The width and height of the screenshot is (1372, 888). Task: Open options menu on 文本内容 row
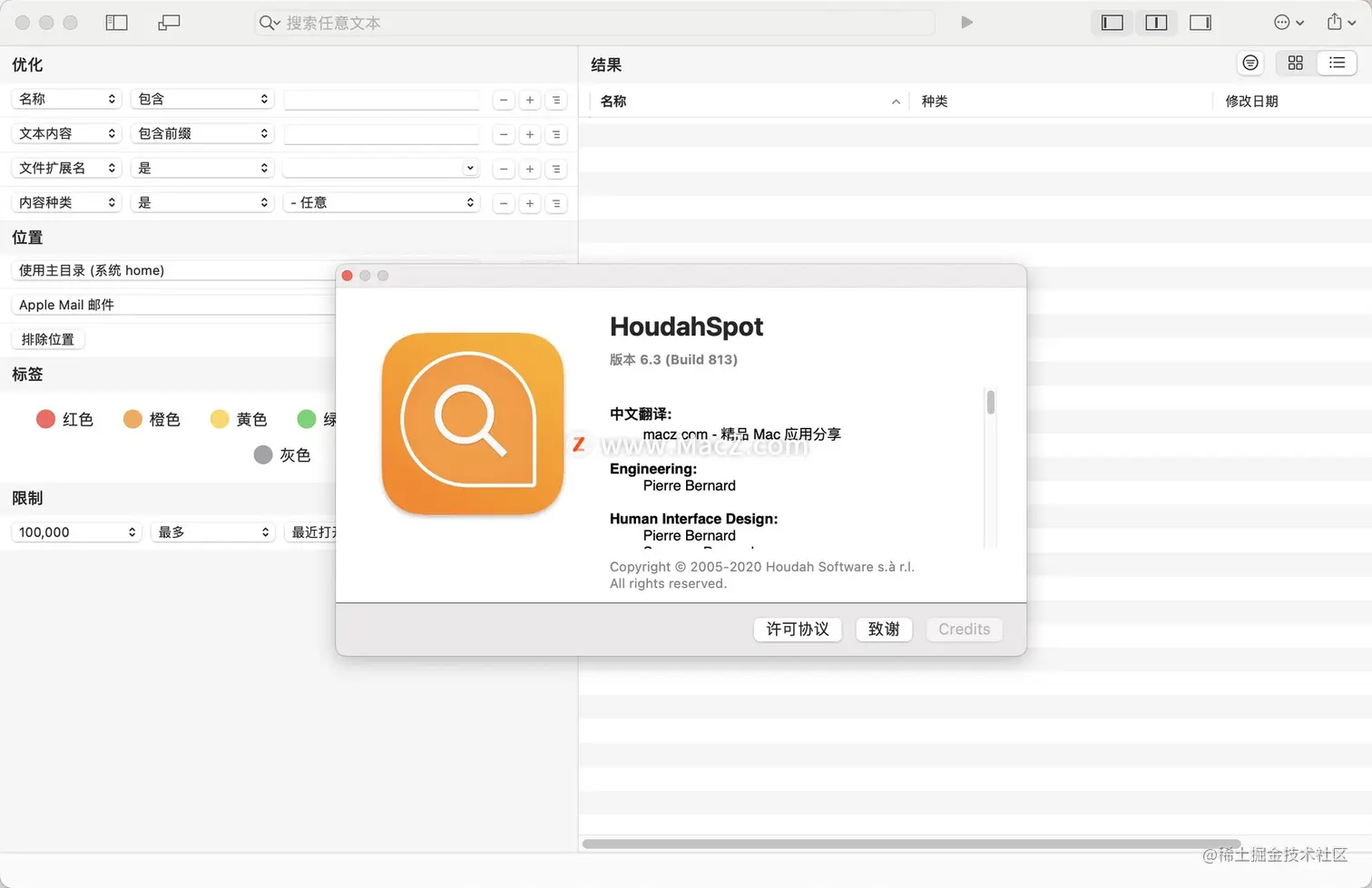(x=556, y=134)
